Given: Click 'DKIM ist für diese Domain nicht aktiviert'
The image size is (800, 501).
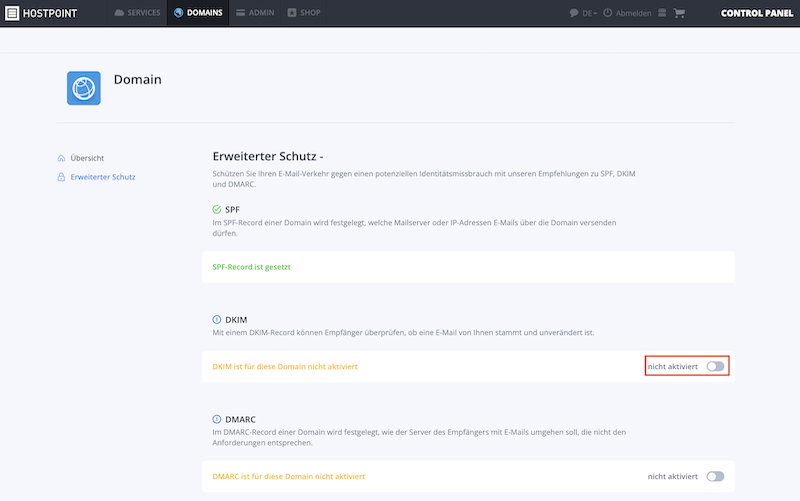Looking at the screenshot, I should [x=285, y=366].
